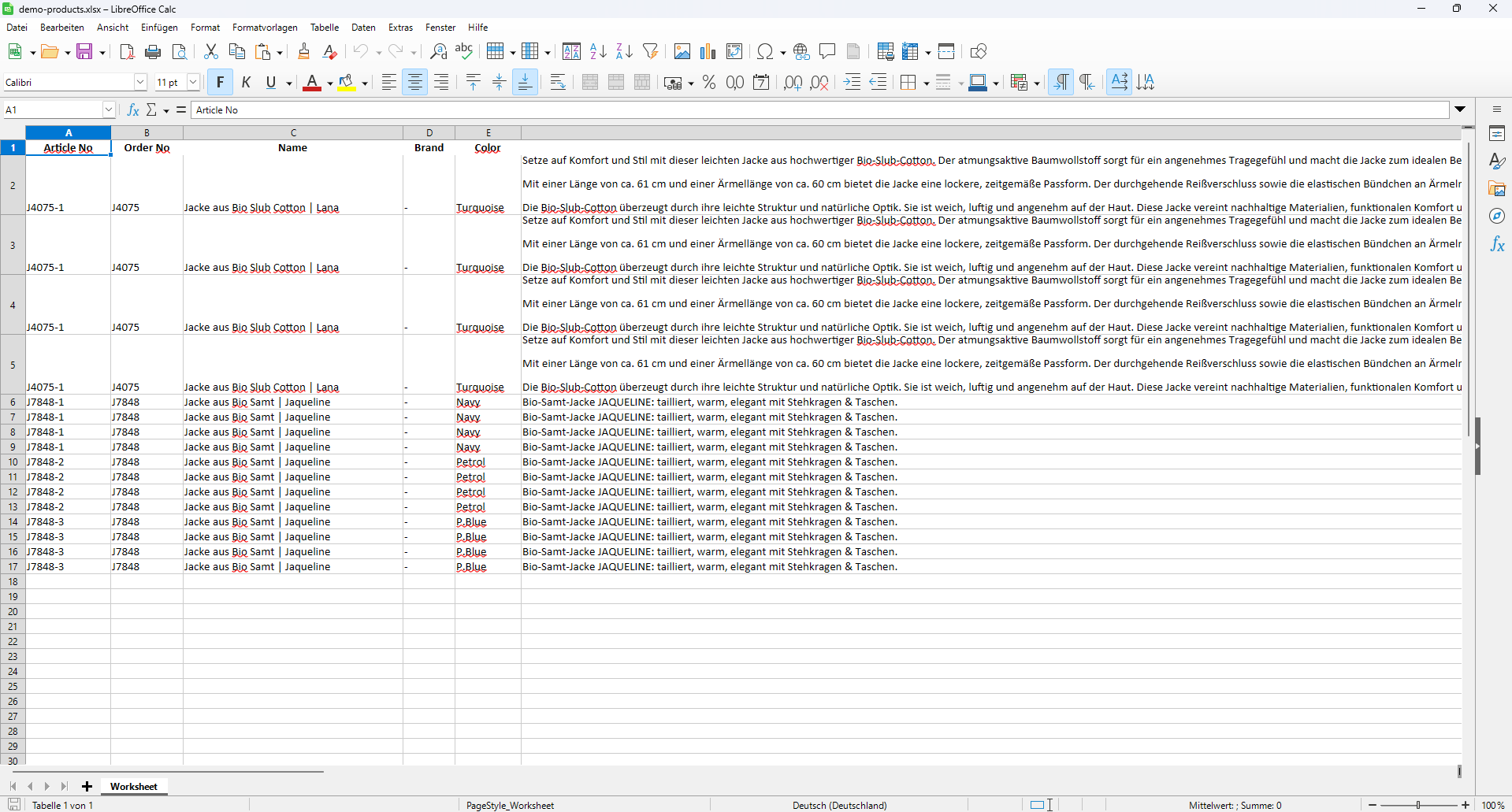Cut selection with scissors icon

[x=210, y=52]
